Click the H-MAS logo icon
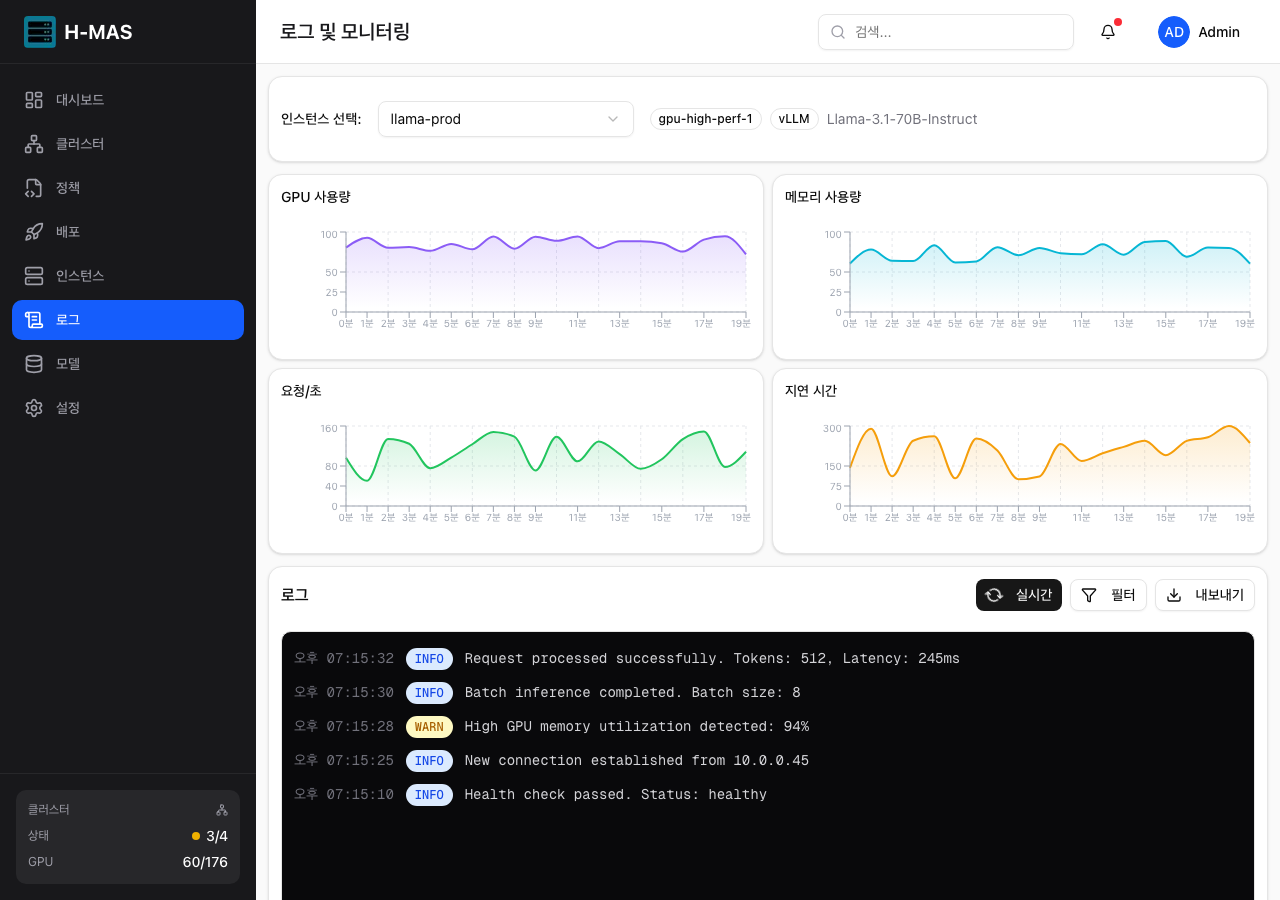Screen dimensions: 1280x900 point(40,31)
